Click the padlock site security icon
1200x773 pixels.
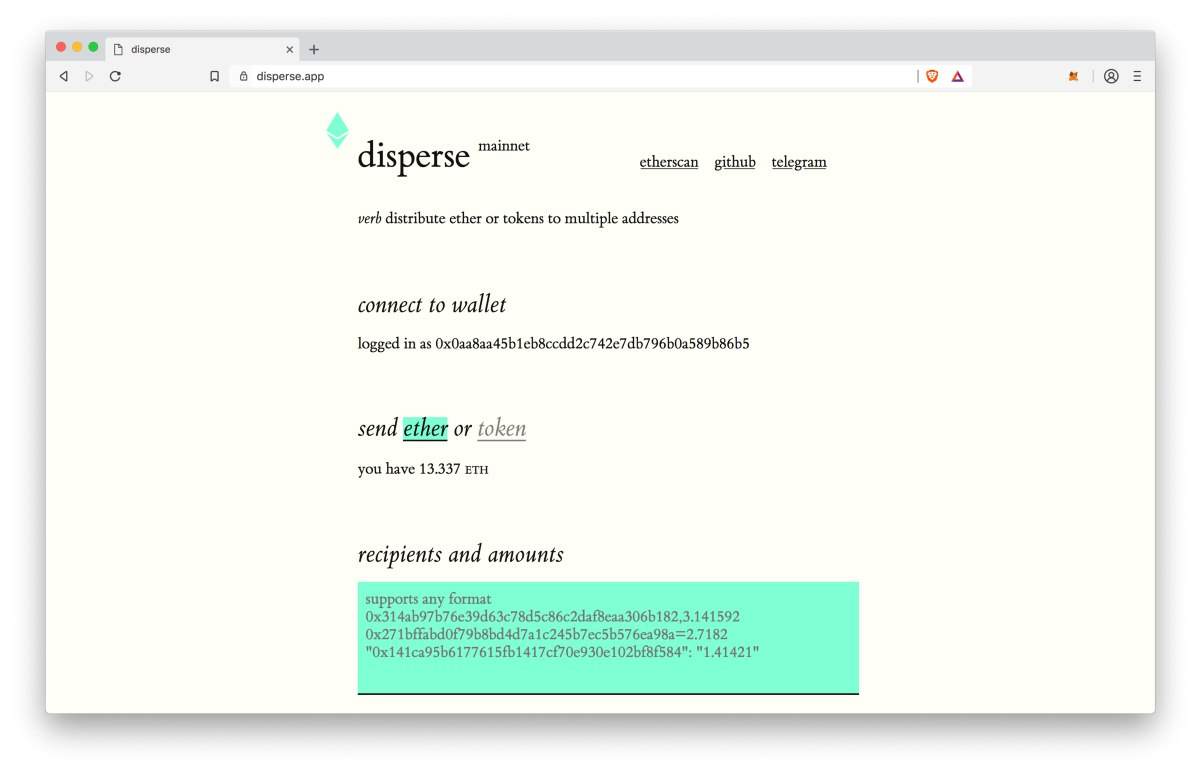pos(243,76)
